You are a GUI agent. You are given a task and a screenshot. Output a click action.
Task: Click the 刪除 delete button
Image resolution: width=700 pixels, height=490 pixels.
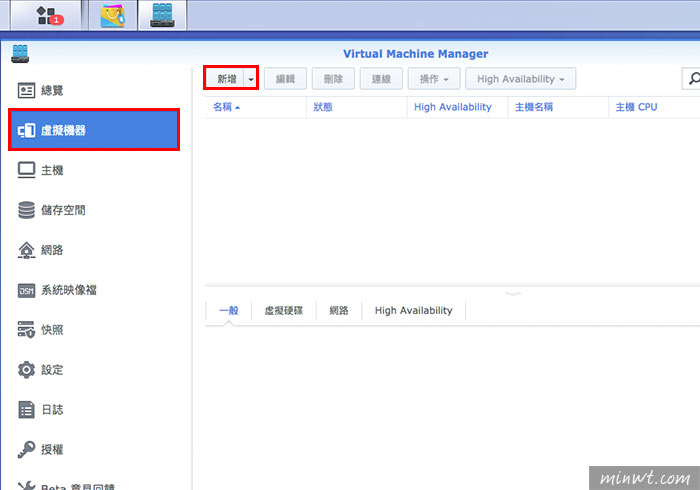pos(333,79)
